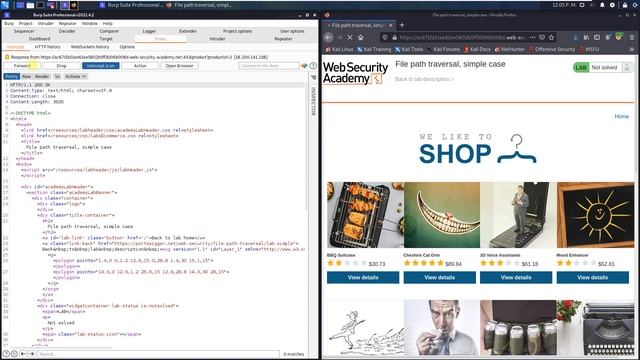Open a new Firefox tab
The width and height of the screenshot is (640, 360).
(x=402, y=25)
